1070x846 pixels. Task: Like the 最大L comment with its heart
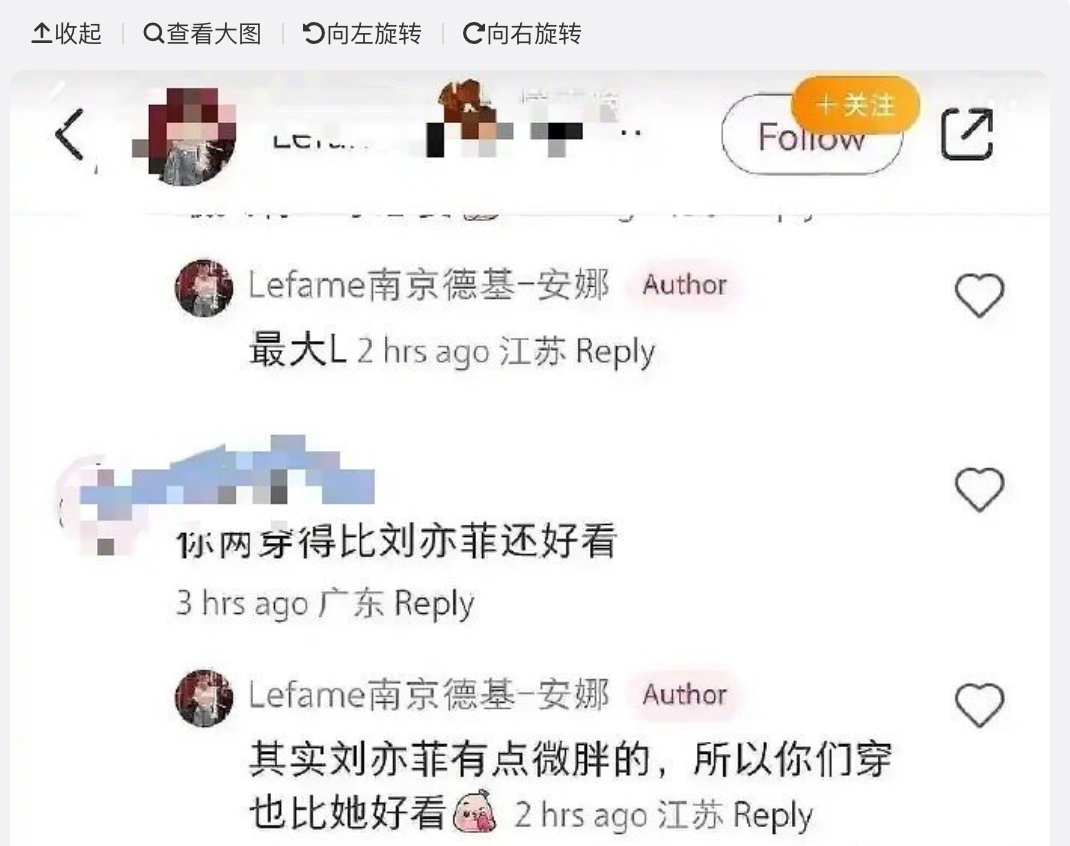pos(979,295)
